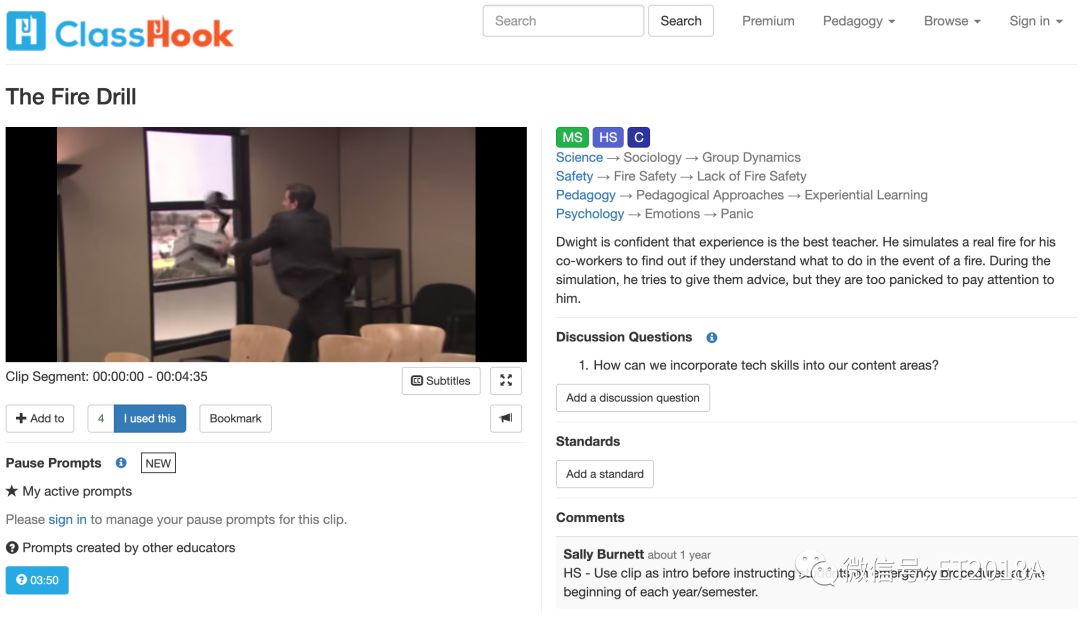Click into the Search input field
This screenshot has height=618, width=1080.
563,21
